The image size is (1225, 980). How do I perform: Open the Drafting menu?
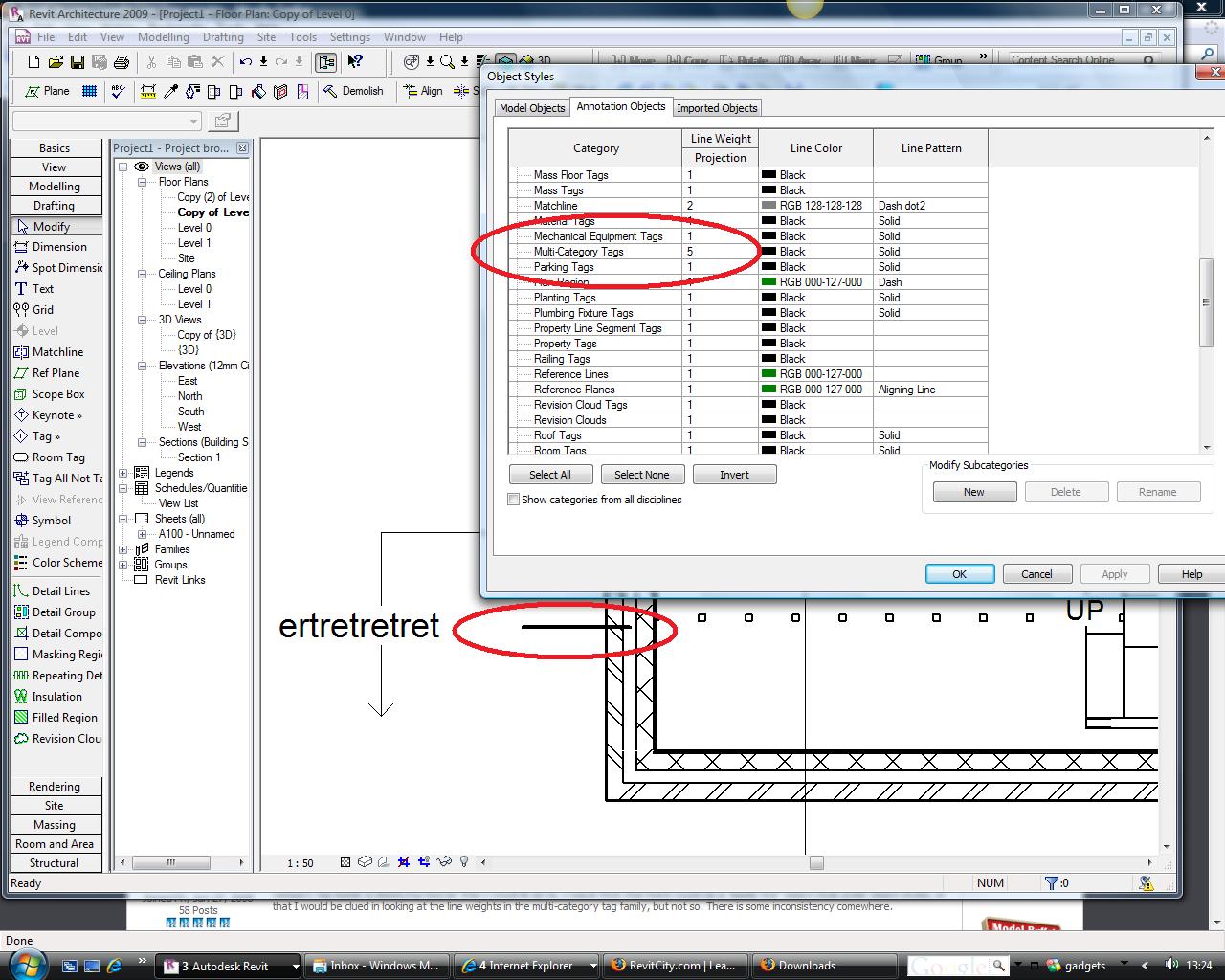click(x=223, y=37)
